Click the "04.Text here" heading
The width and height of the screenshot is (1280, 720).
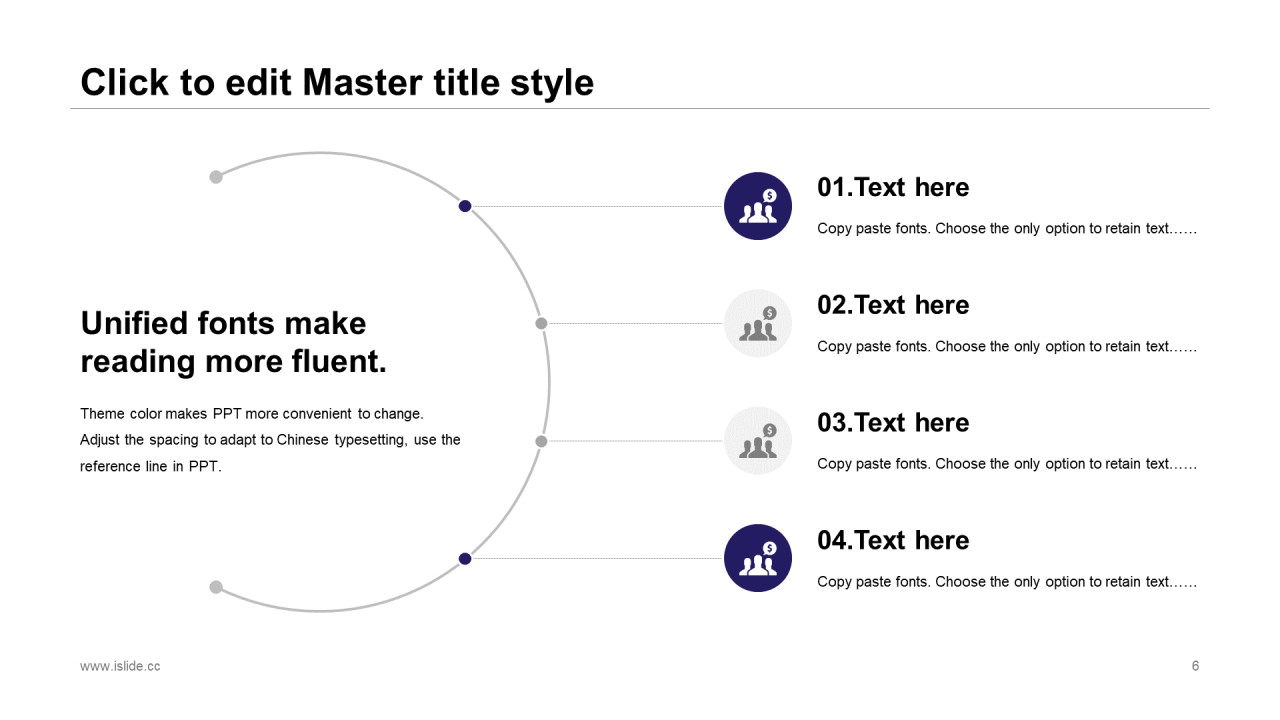893,541
